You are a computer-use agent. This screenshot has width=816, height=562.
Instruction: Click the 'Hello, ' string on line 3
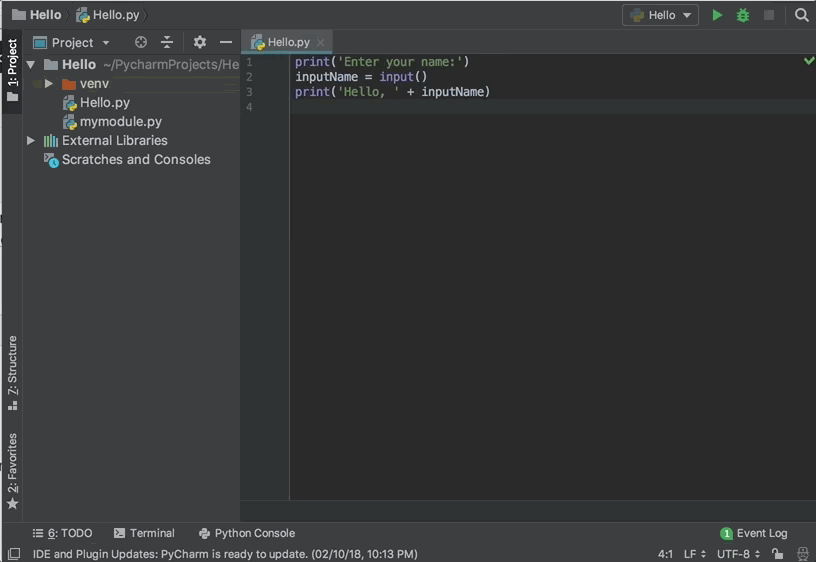tap(368, 92)
